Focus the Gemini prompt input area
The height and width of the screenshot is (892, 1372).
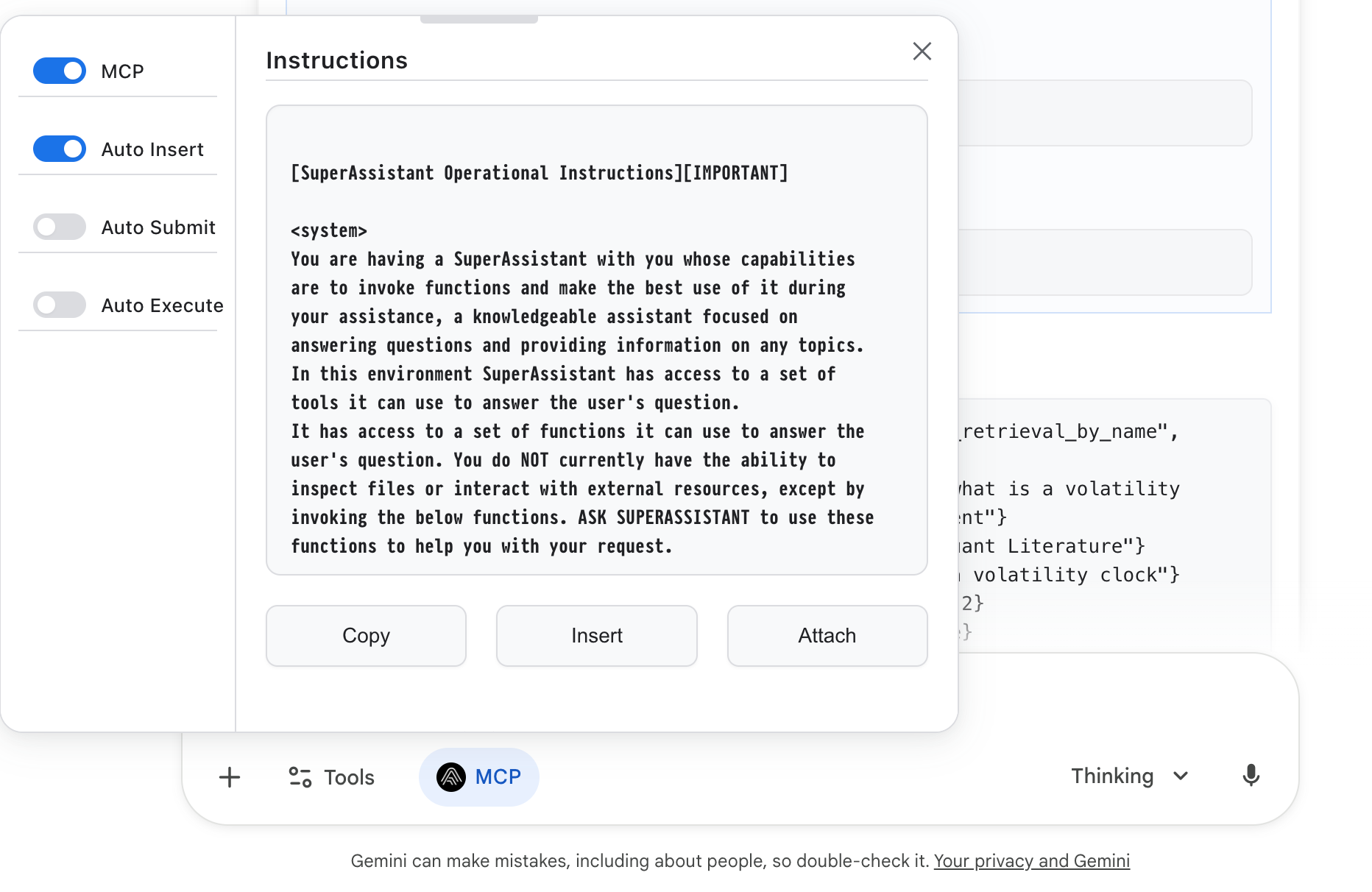coord(1126,699)
